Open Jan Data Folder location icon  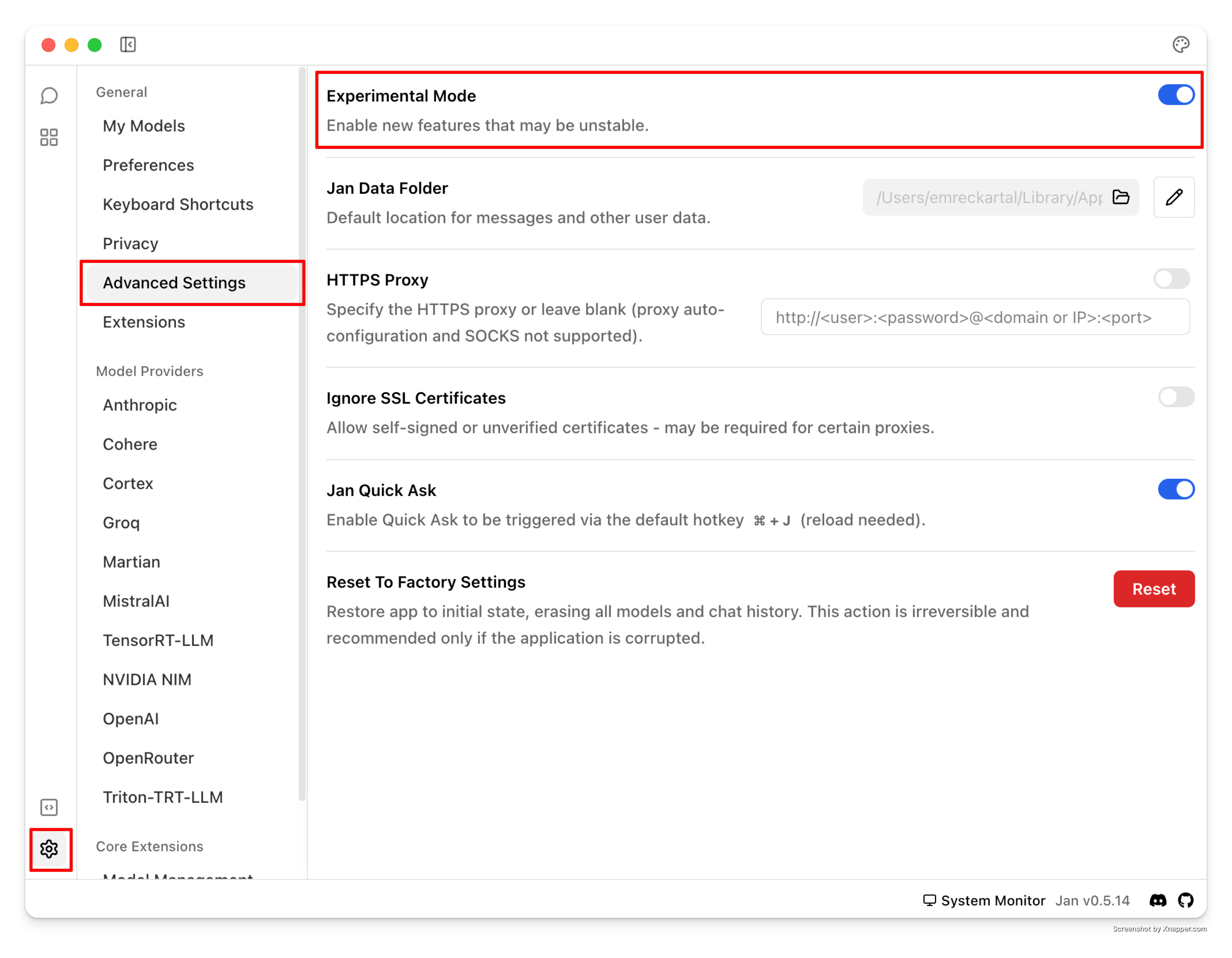tap(1121, 197)
